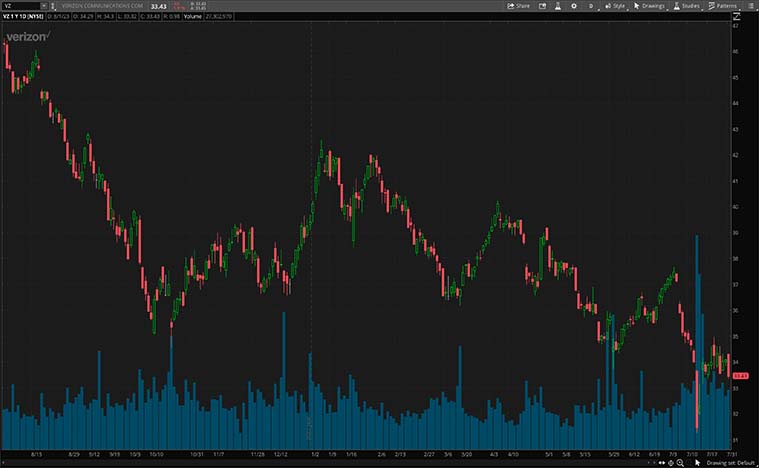Click the Verizon Communications company name text
The width and height of the screenshot is (759, 468).
click(x=102, y=6)
